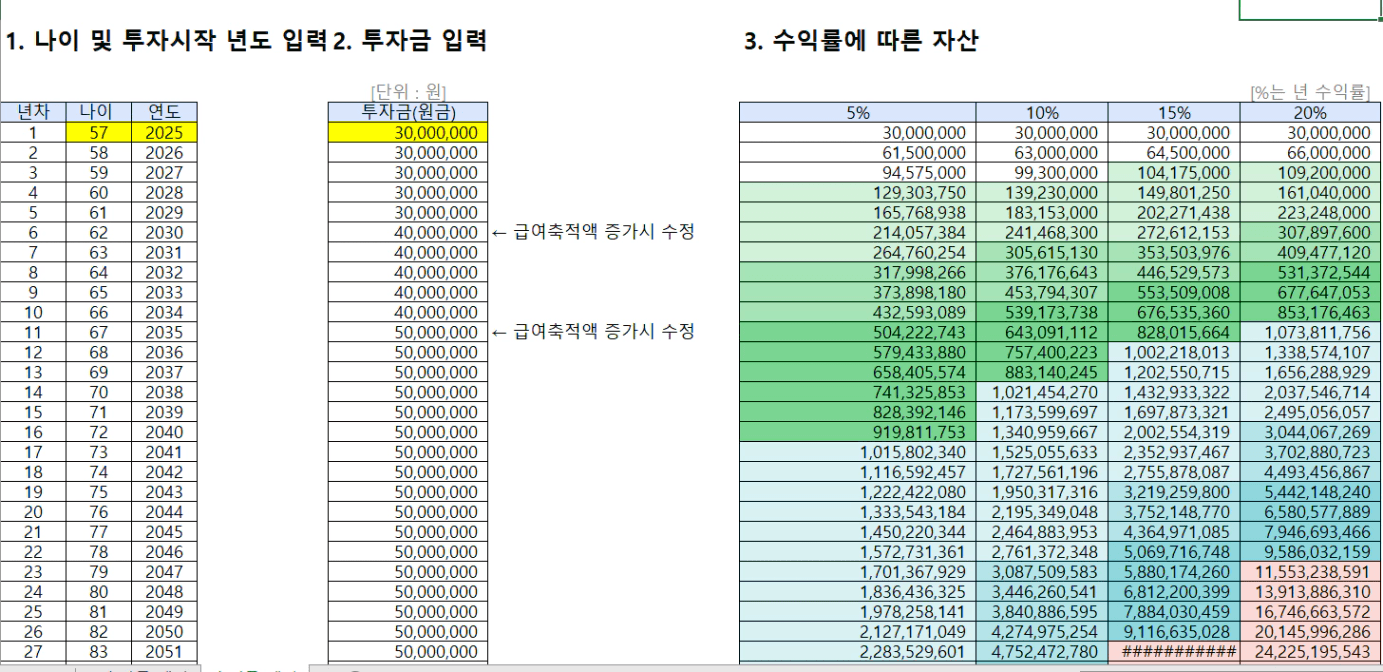
Task: Select the year 2030 investment cell 40,000,000
Action: click(x=408, y=232)
